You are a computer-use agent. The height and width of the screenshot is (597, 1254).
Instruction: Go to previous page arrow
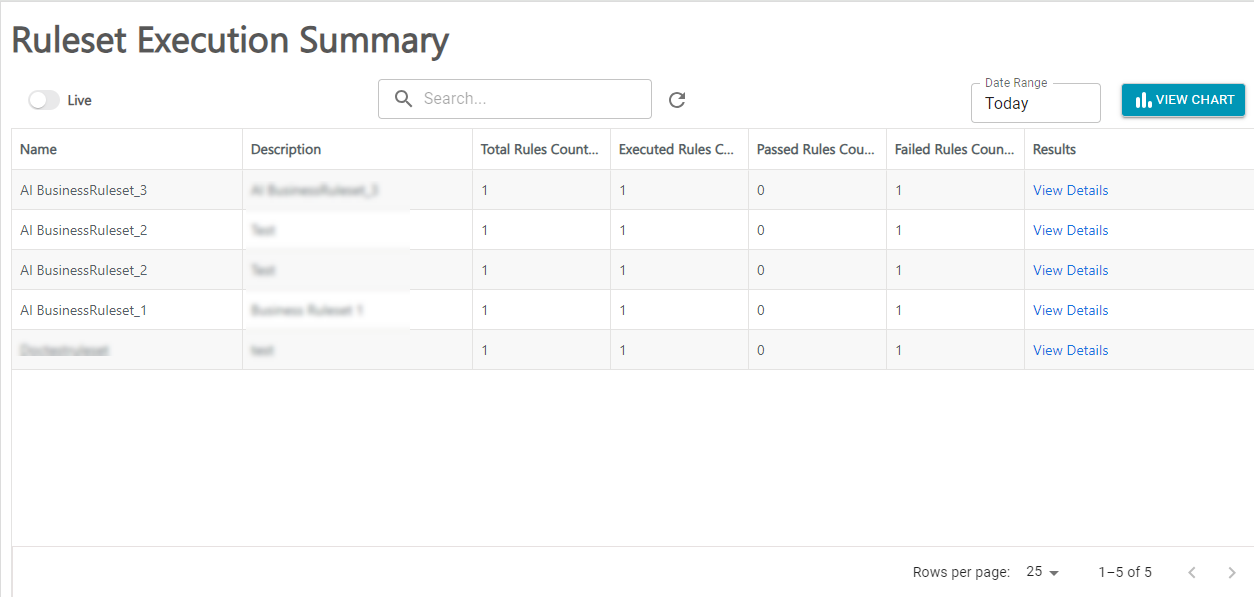[1192, 573]
